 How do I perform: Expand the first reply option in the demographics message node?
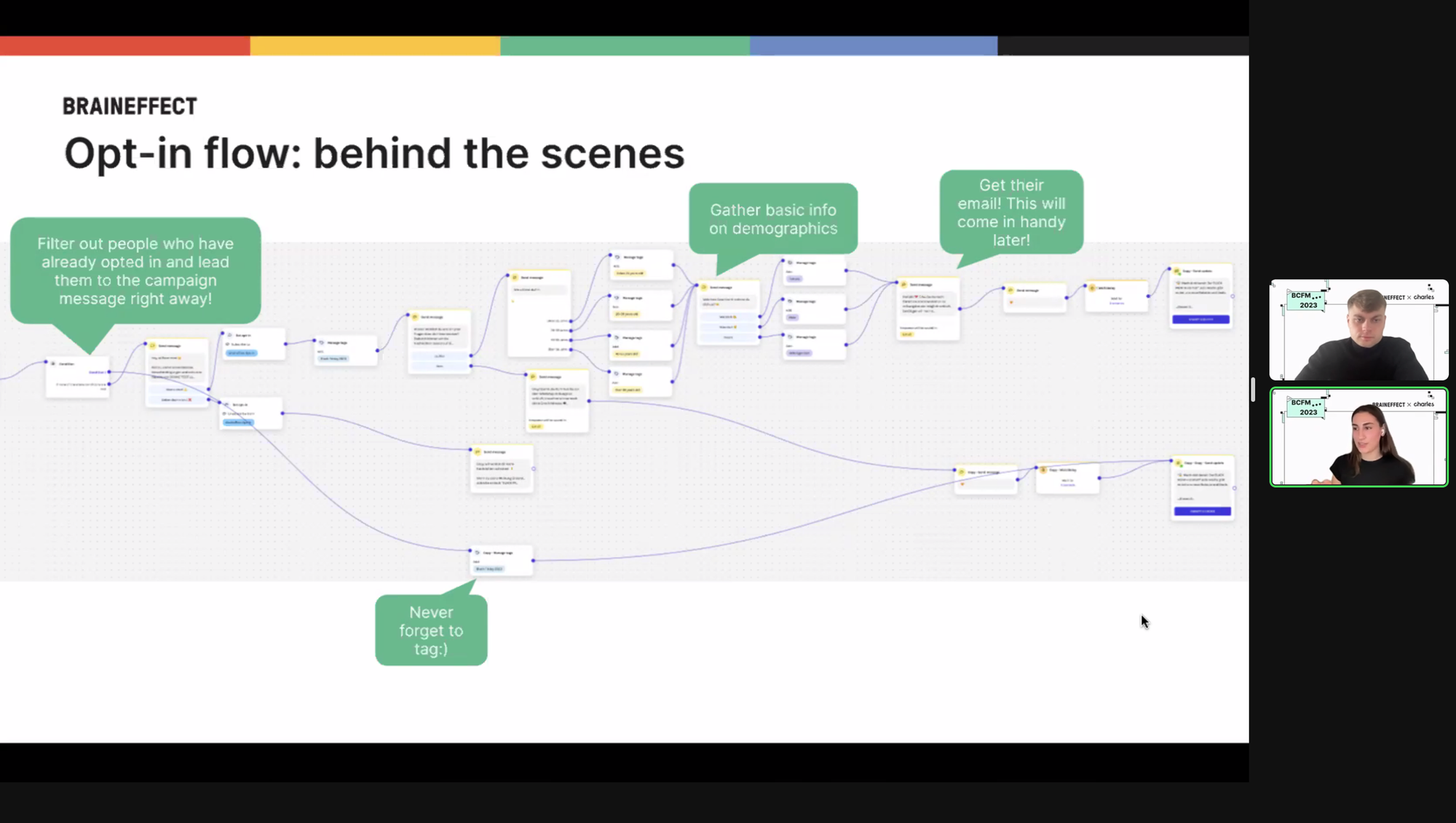tap(727, 317)
